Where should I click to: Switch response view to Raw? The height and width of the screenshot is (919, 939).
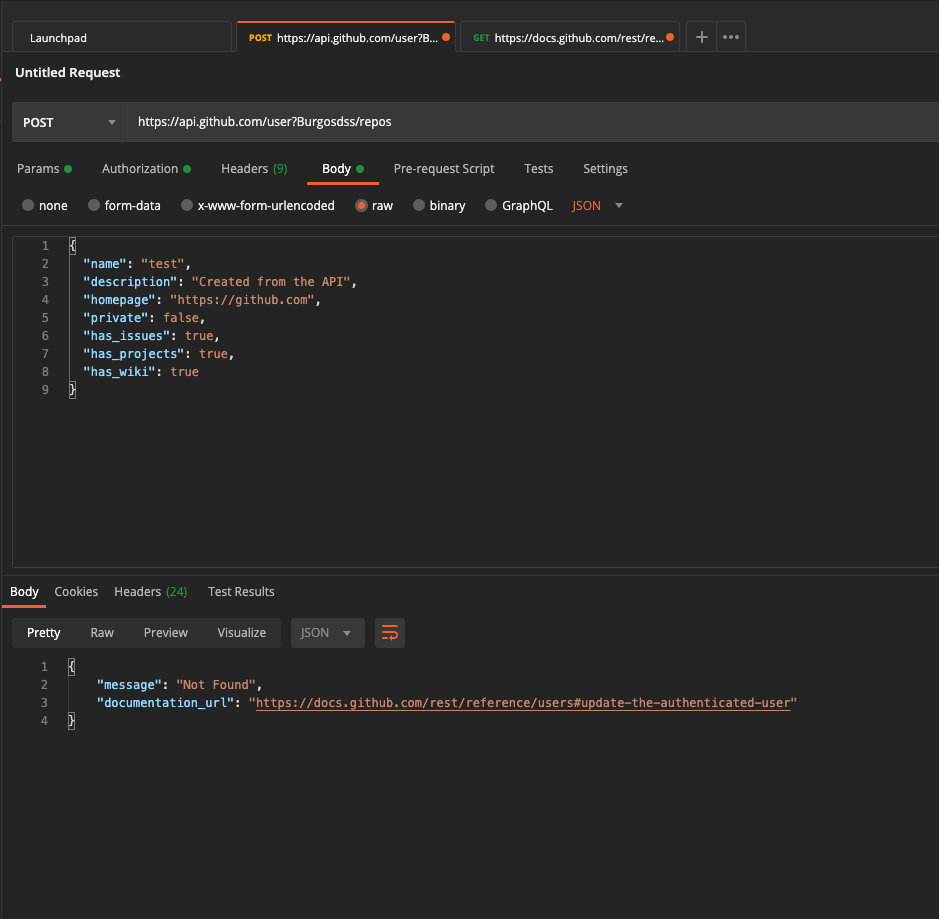coord(102,633)
